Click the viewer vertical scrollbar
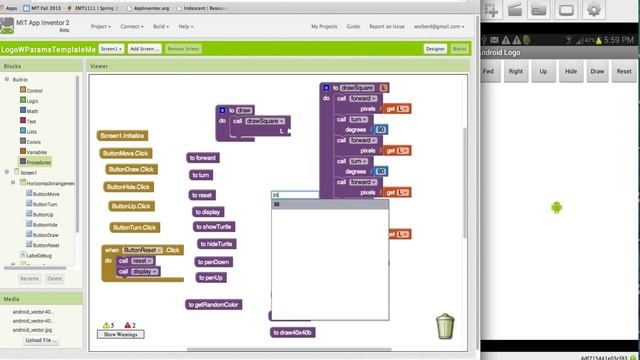The image size is (640, 360). [464, 183]
